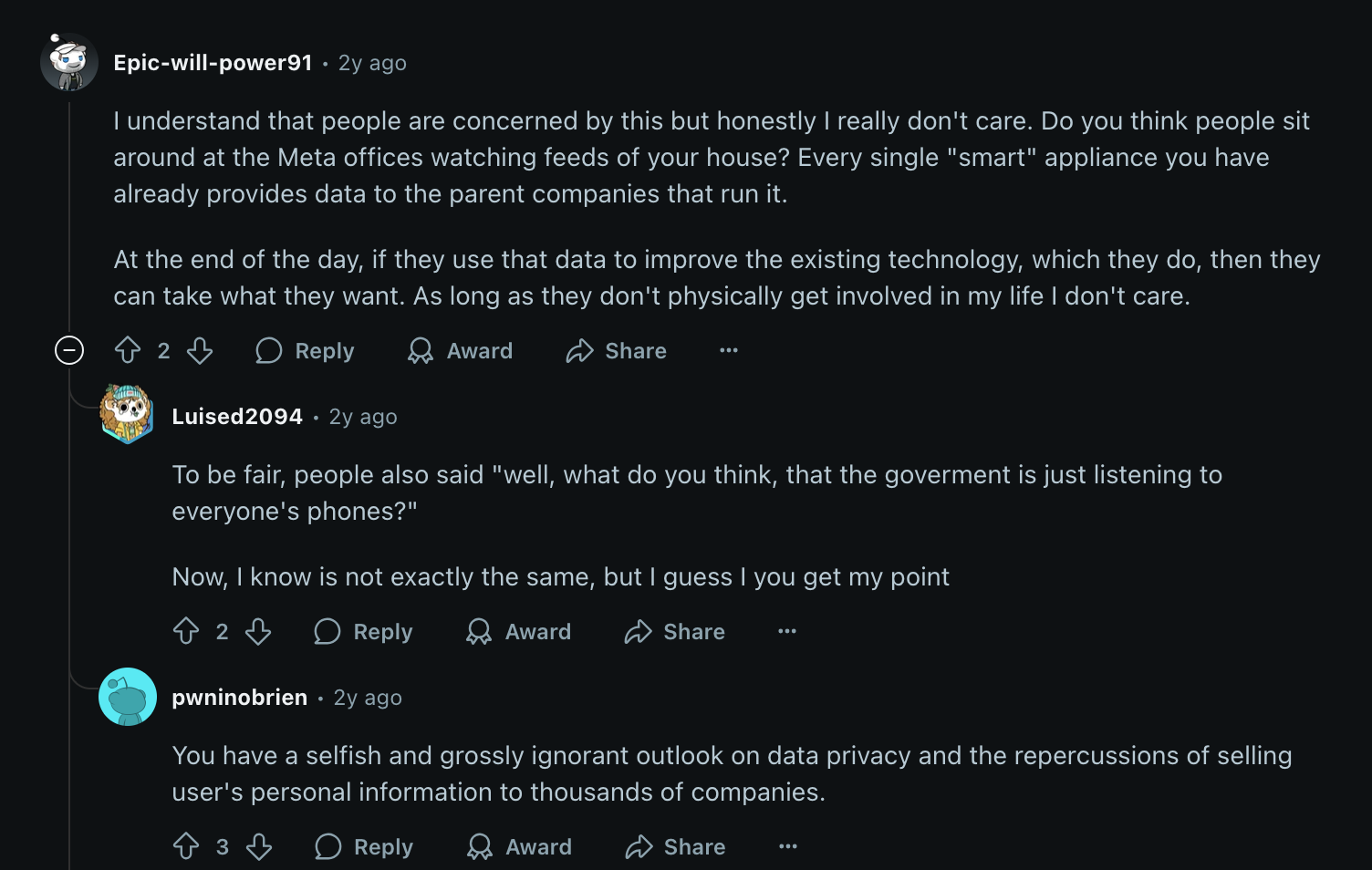Open more options on pwninobrien's comment

pos(787,846)
